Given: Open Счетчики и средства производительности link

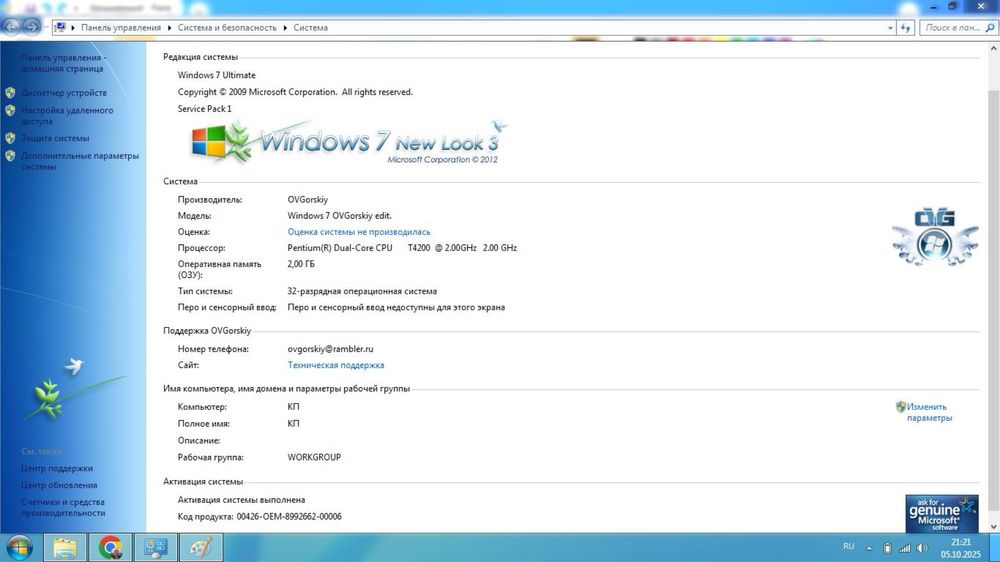Looking at the screenshot, I should 62,507.
